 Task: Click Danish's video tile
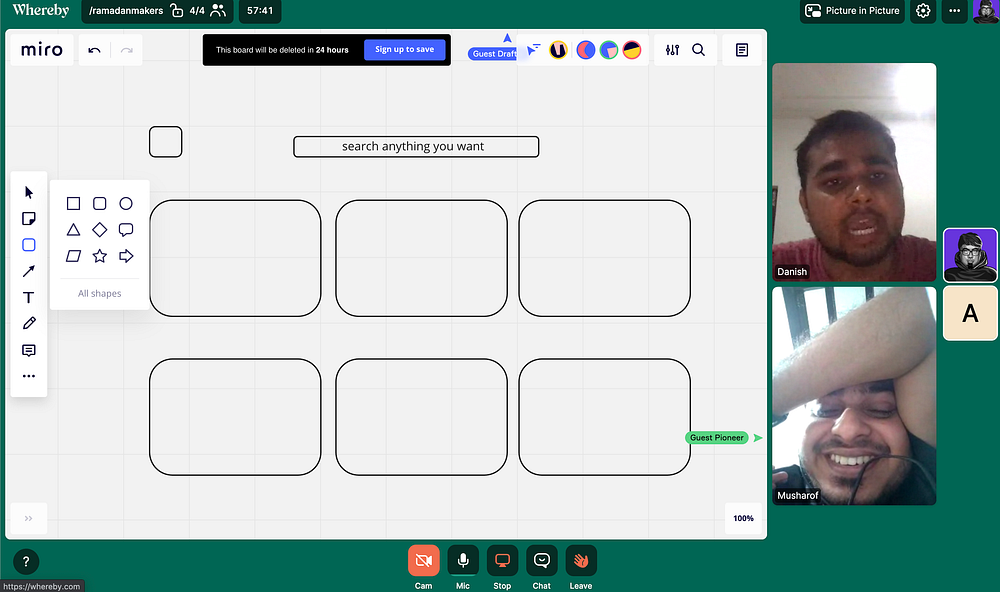click(855, 172)
